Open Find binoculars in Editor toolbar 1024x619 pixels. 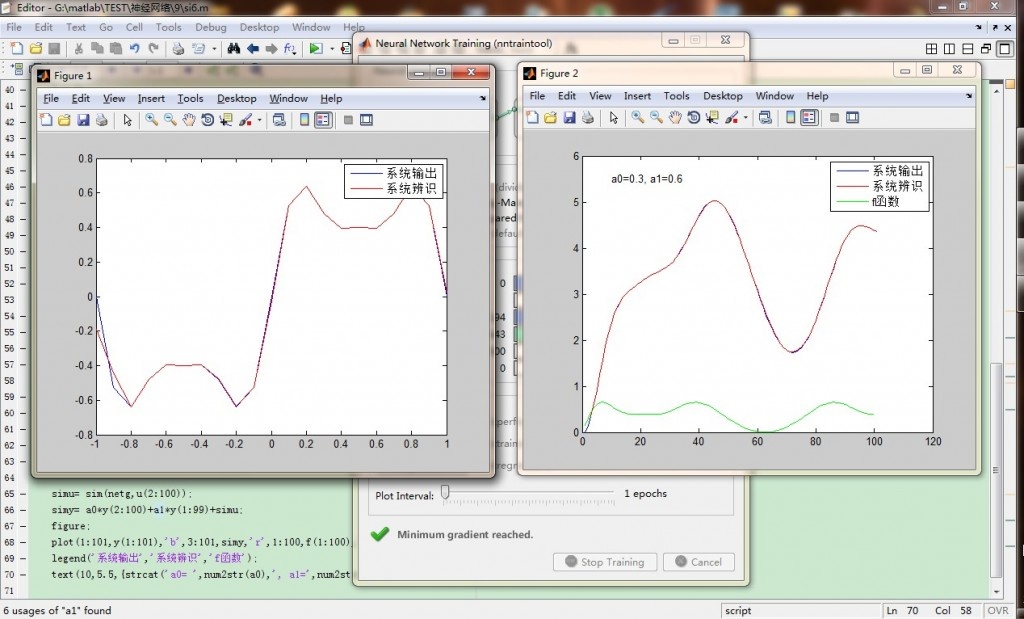[234, 48]
